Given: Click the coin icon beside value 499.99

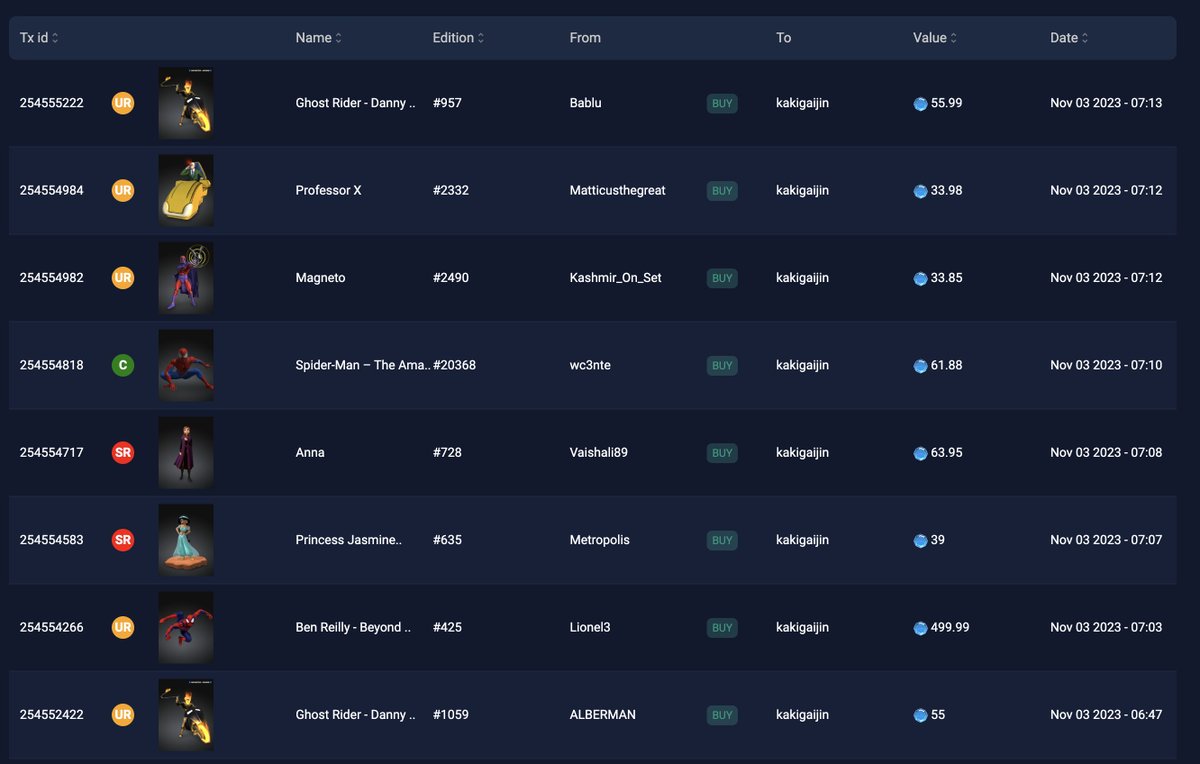Looking at the screenshot, I should 920,627.
